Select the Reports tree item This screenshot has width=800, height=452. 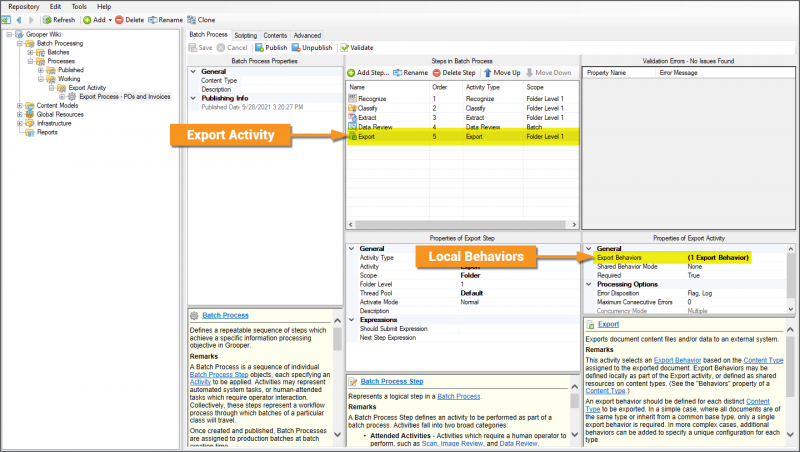click(47, 132)
